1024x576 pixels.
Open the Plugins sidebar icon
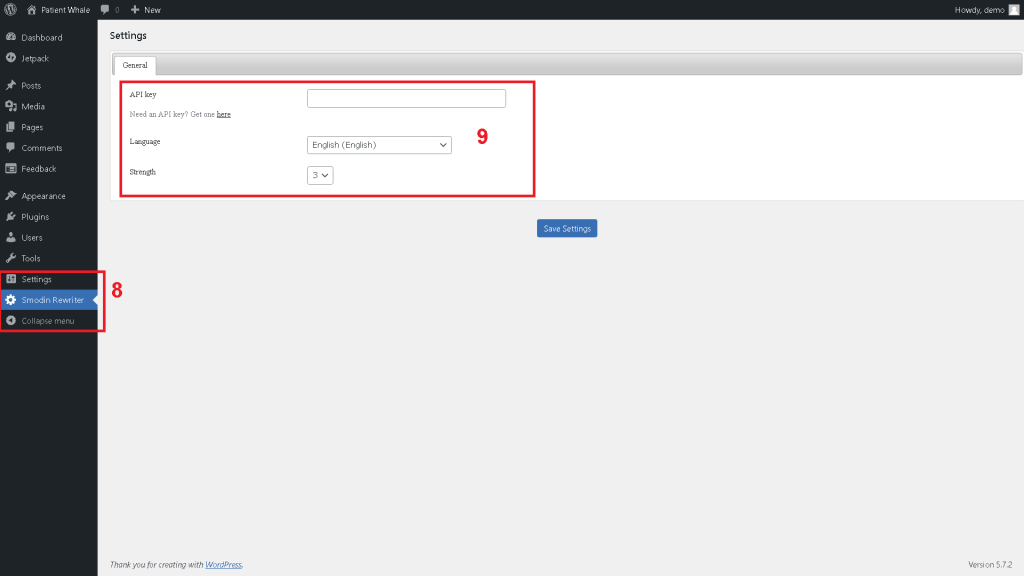tap(10, 216)
